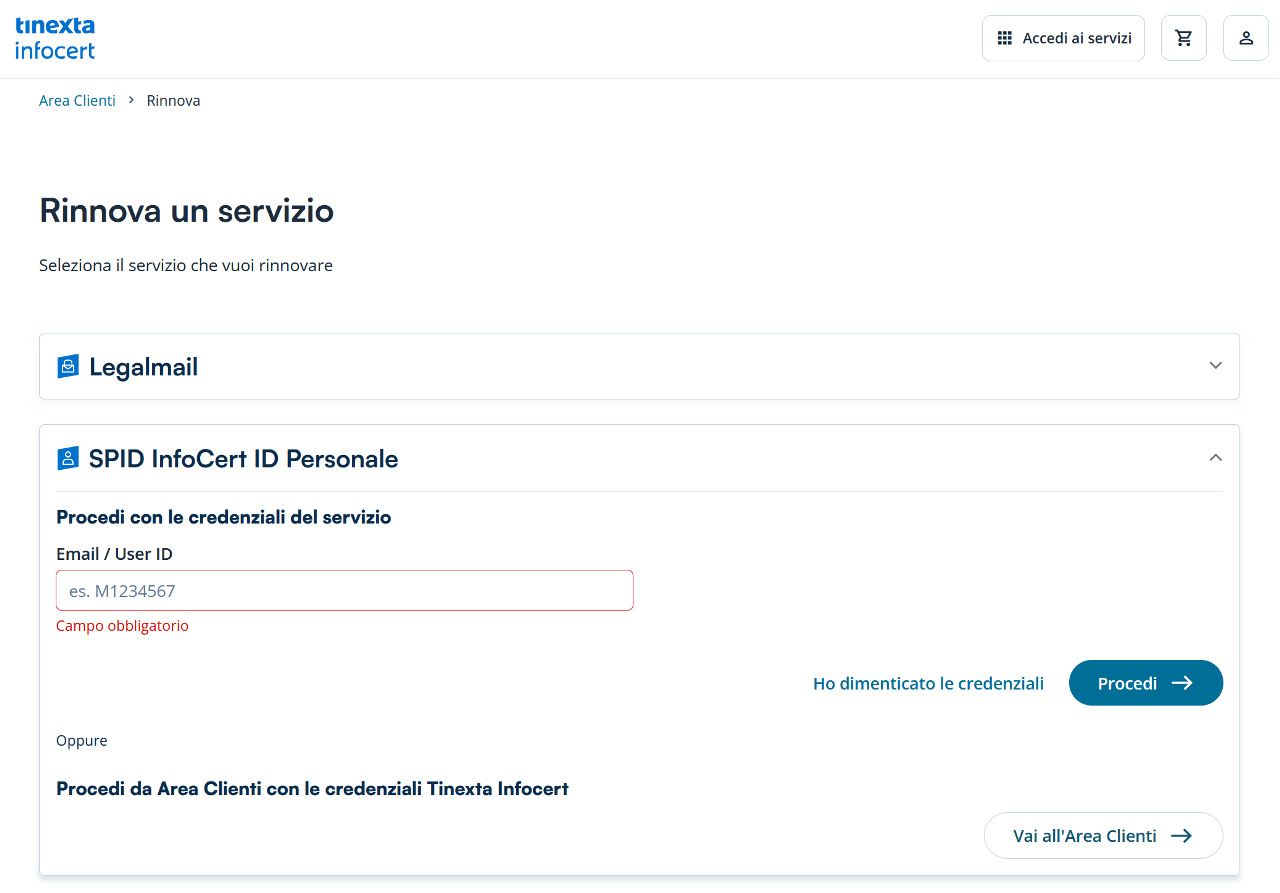Focus the Email / User ID input field

344,591
